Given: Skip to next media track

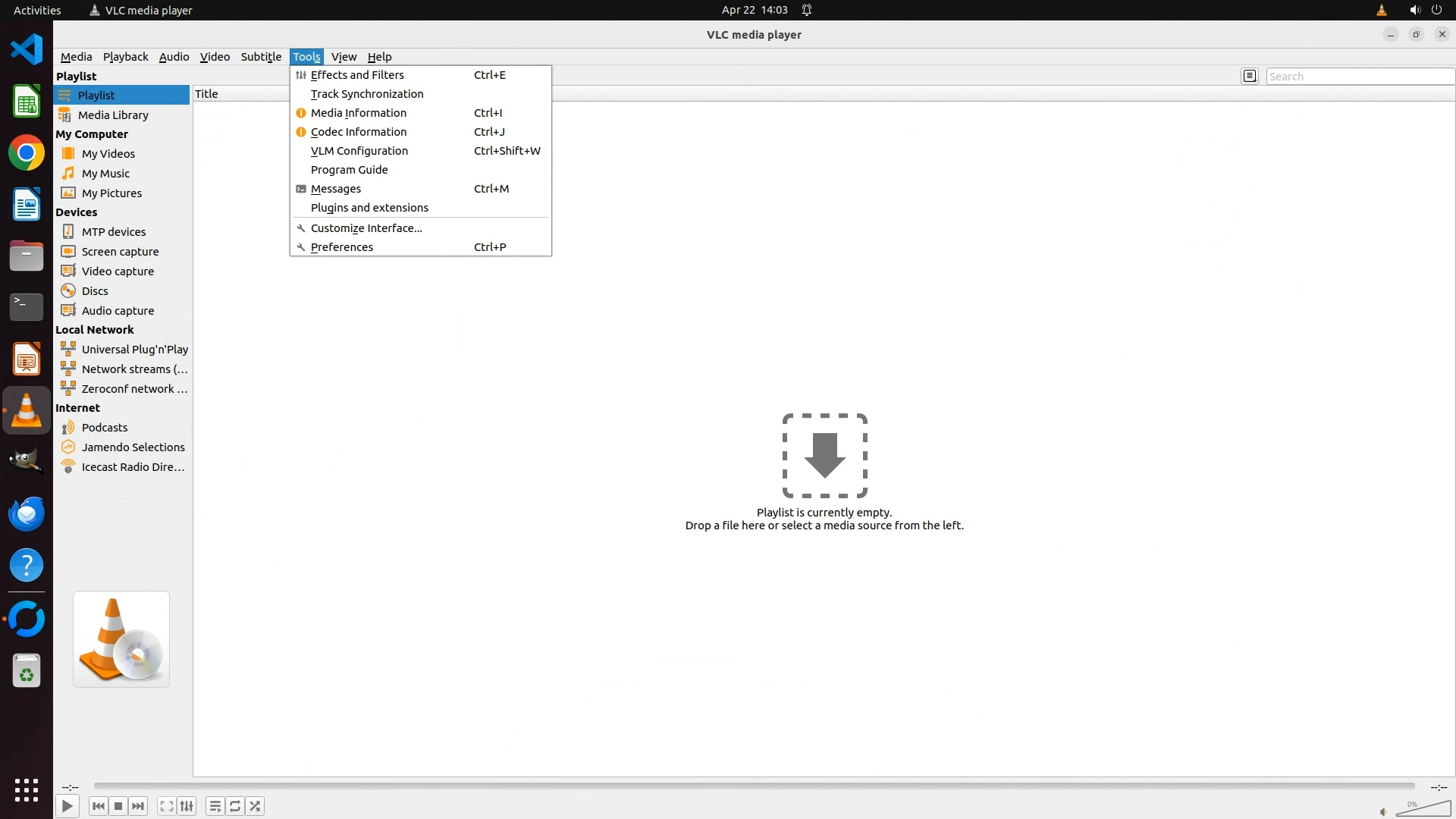Looking at the screenshot, I should coord(138,806).
